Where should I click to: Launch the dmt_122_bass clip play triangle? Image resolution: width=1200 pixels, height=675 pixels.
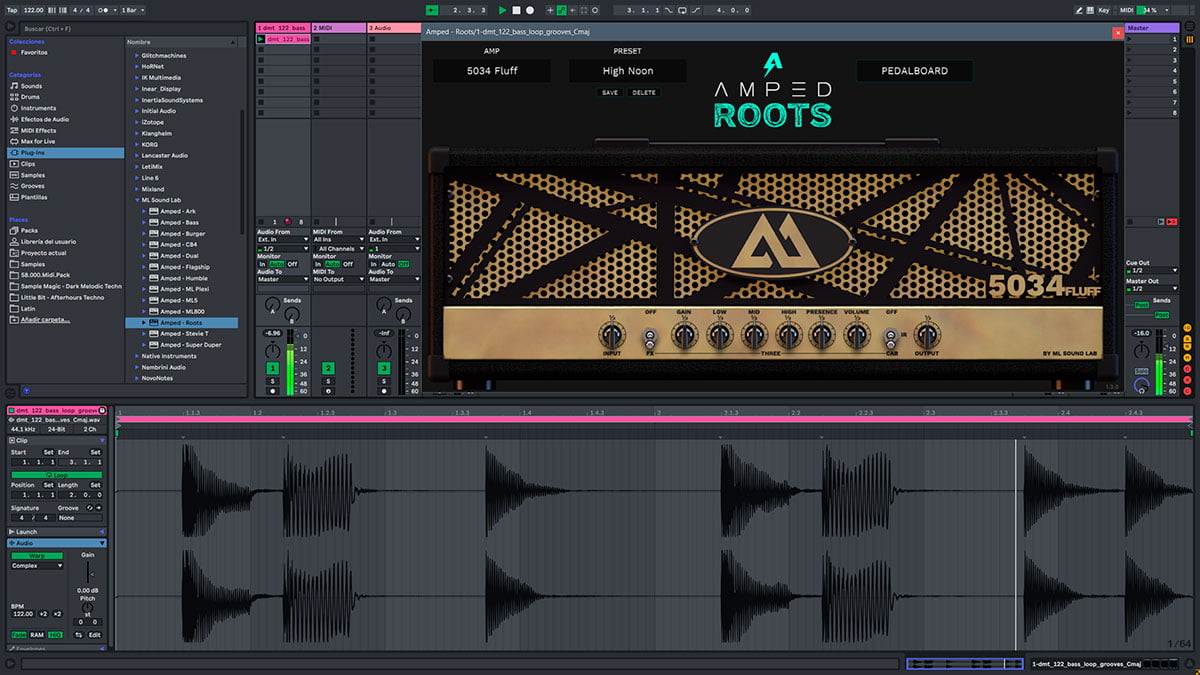(261, 39)
